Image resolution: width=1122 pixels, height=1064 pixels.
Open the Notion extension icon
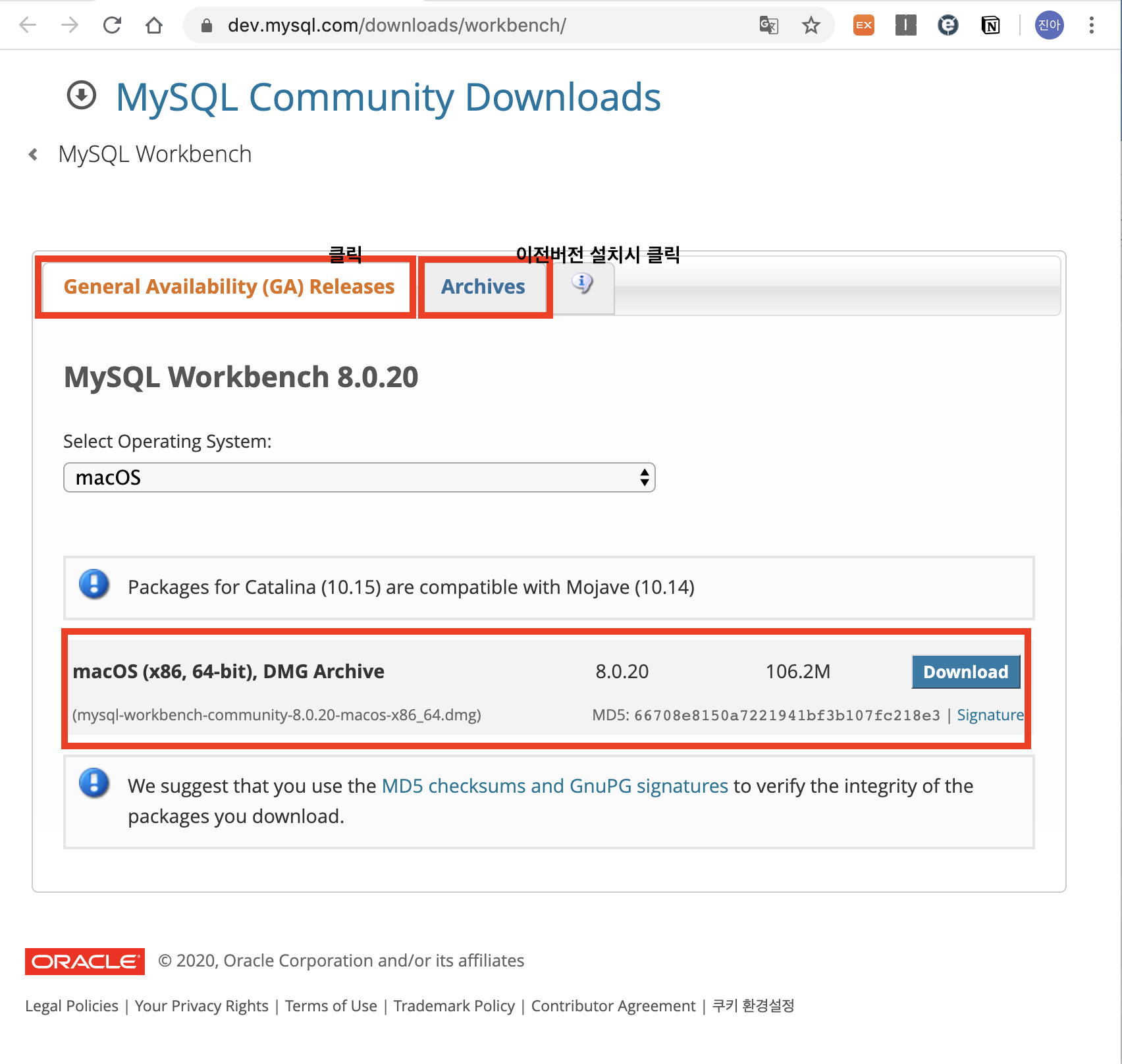[990, 26]
